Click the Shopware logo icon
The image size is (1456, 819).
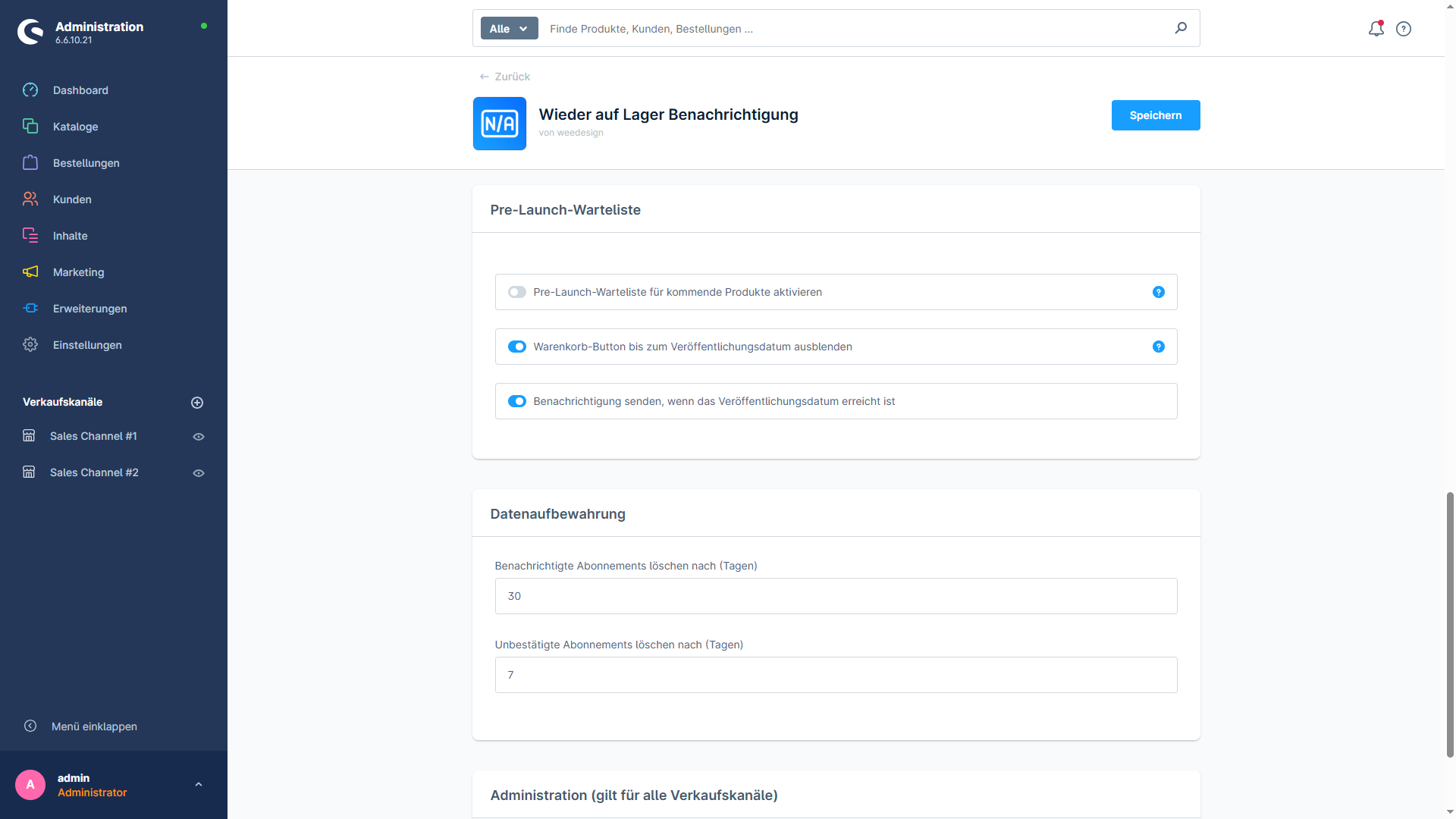31,32
